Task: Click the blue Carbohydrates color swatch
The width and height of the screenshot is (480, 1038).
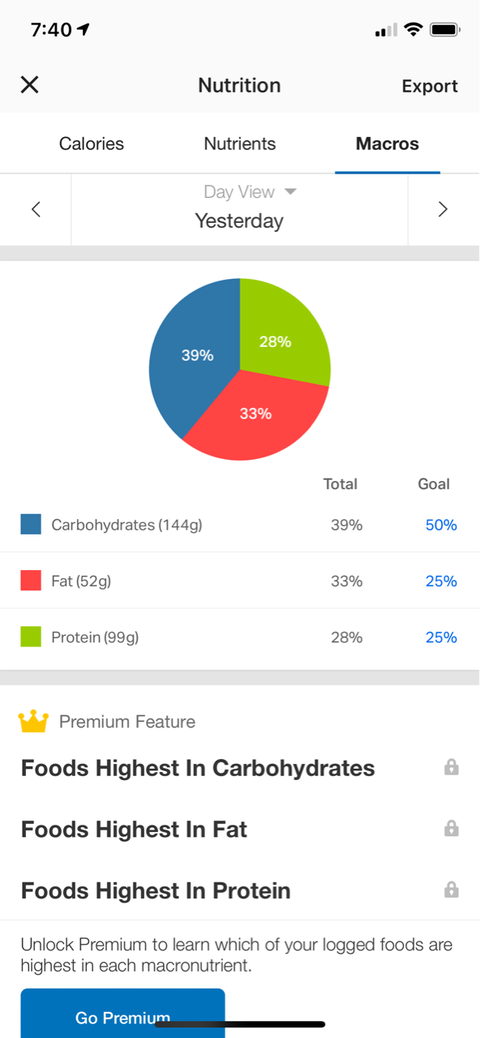Action: pos(30,524)
